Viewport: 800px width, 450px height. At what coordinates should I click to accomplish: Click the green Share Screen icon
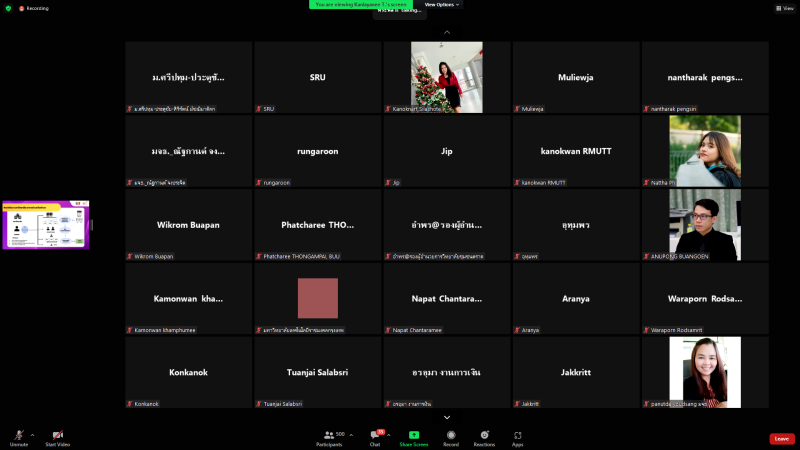(x=414, y=436)
